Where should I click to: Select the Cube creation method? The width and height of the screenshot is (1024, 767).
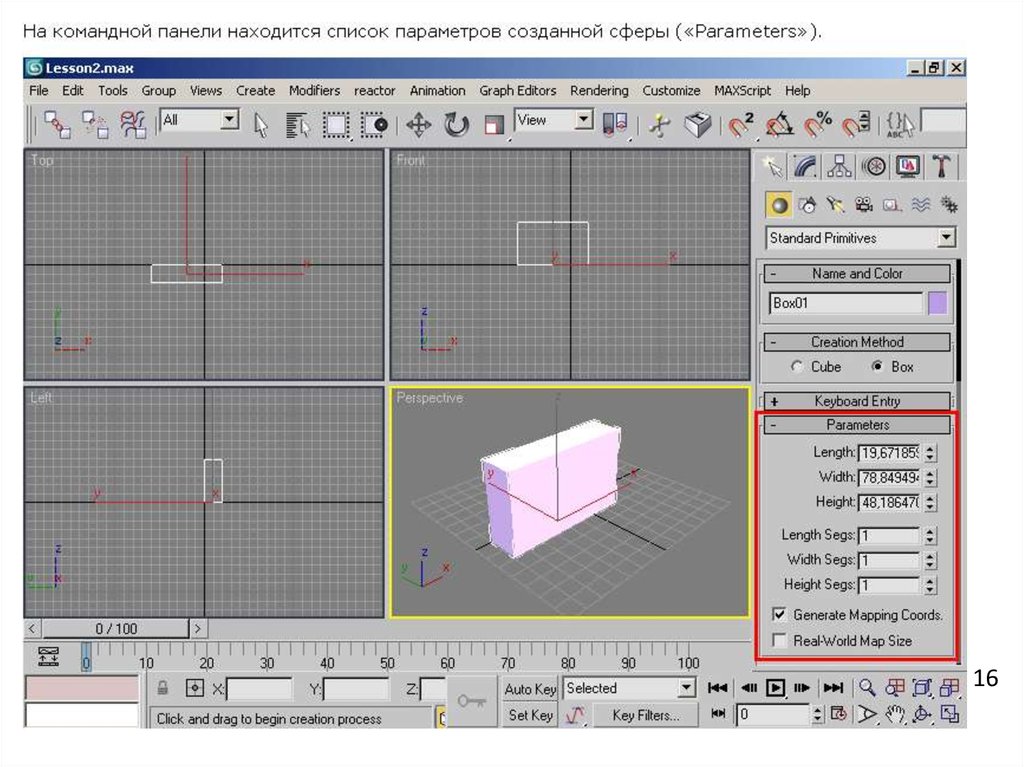pyautogui.click(x=798, y=367)
